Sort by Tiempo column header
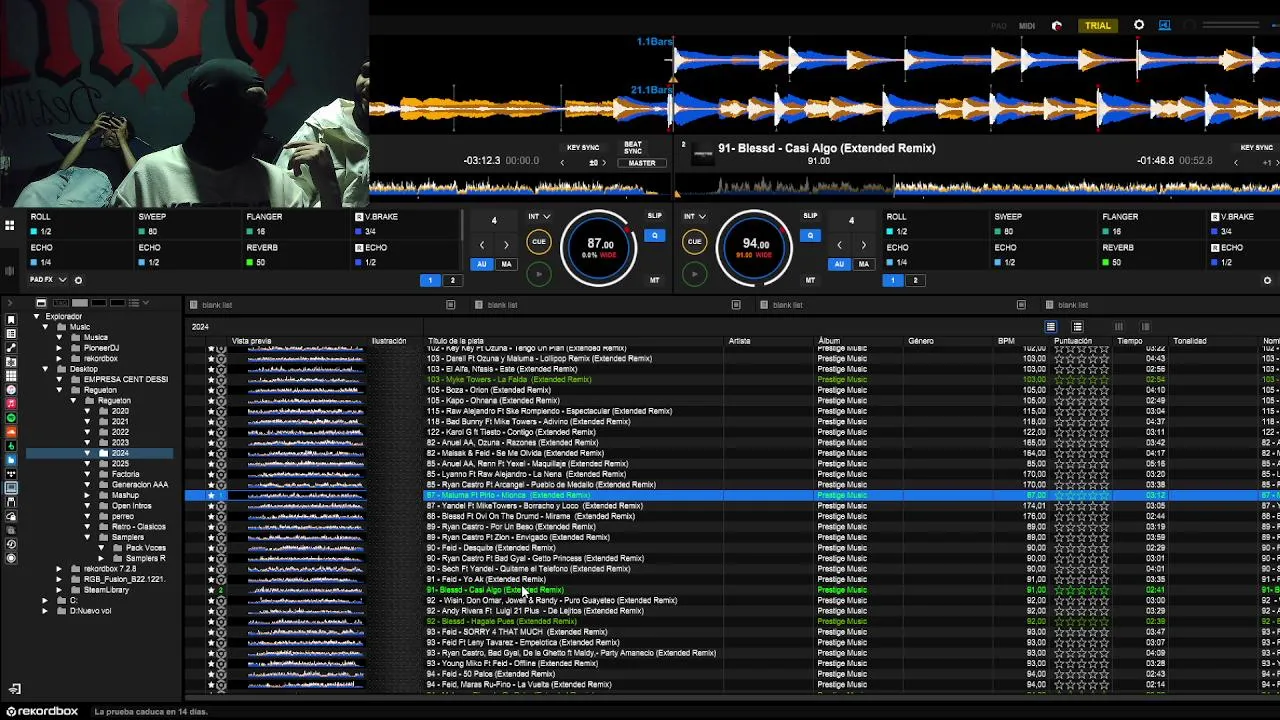 (x=1130, y=341)
